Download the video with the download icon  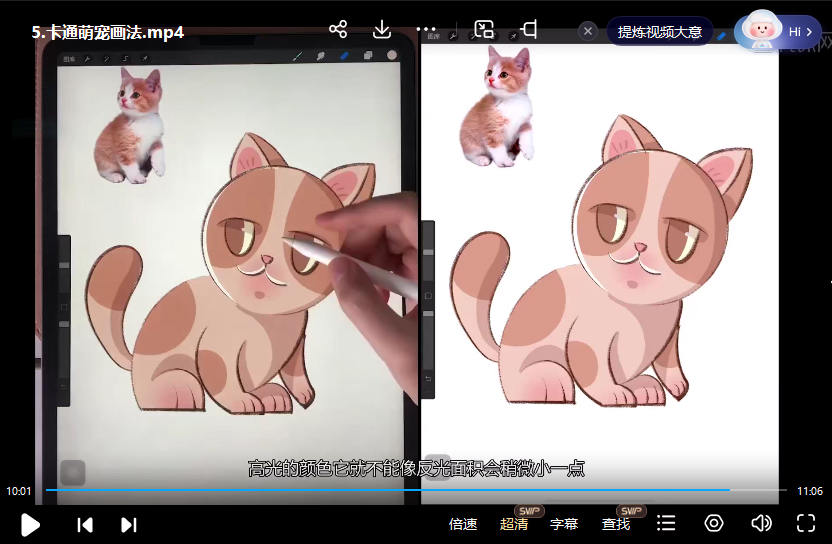point(382,29)
